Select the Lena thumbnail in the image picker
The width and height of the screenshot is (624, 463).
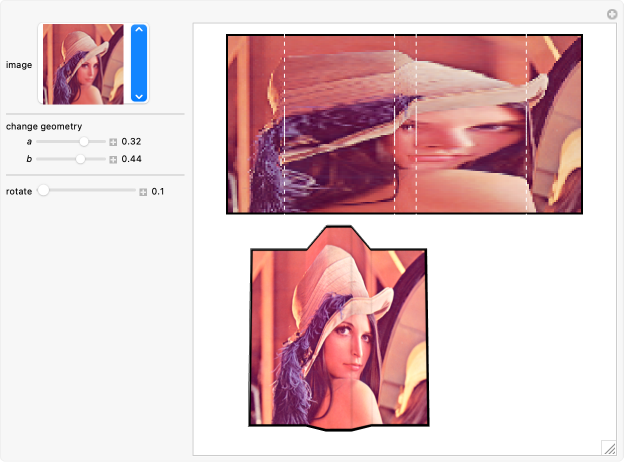82,64
